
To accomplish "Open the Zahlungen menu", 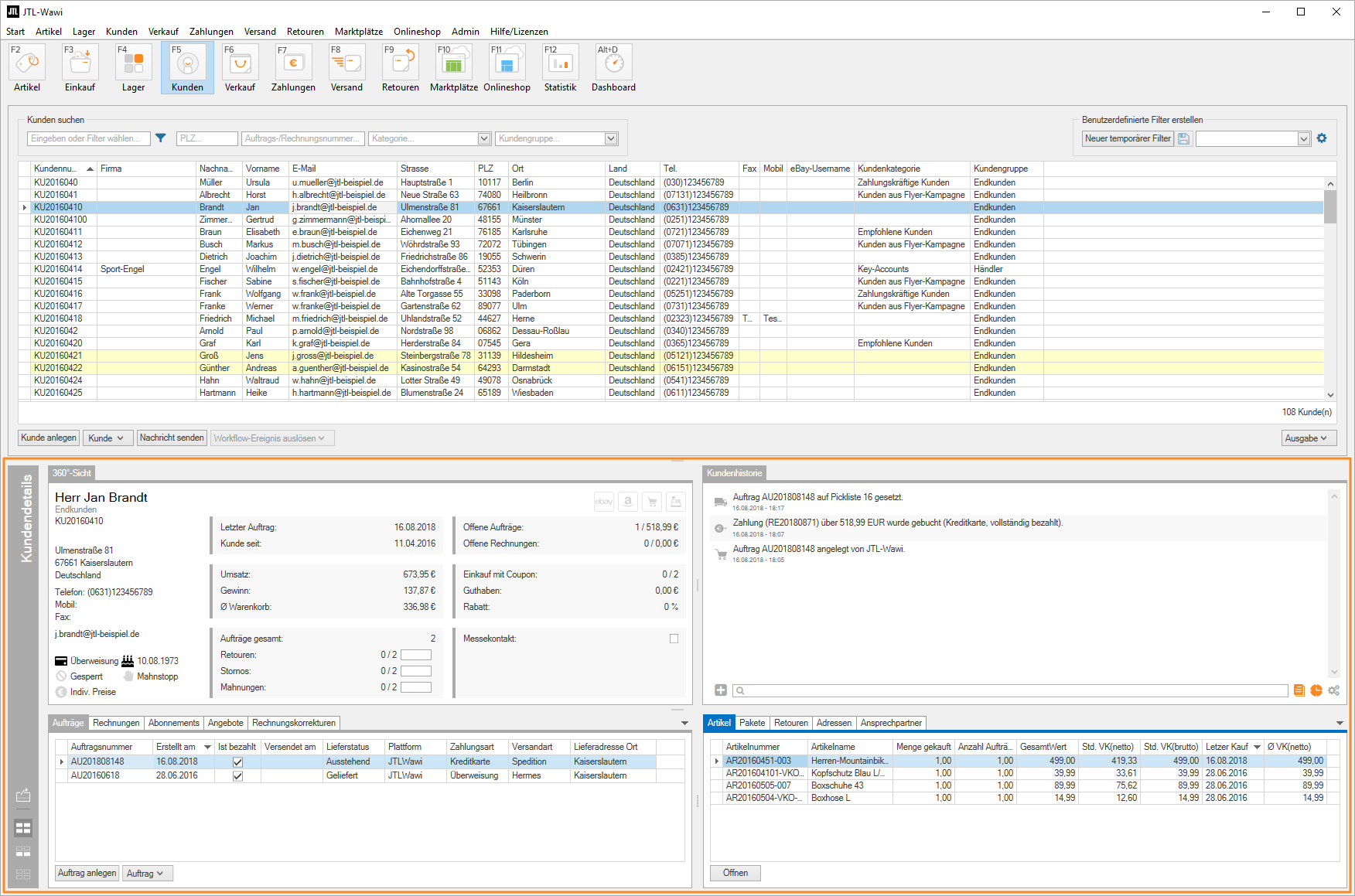I will click(211, 32).
